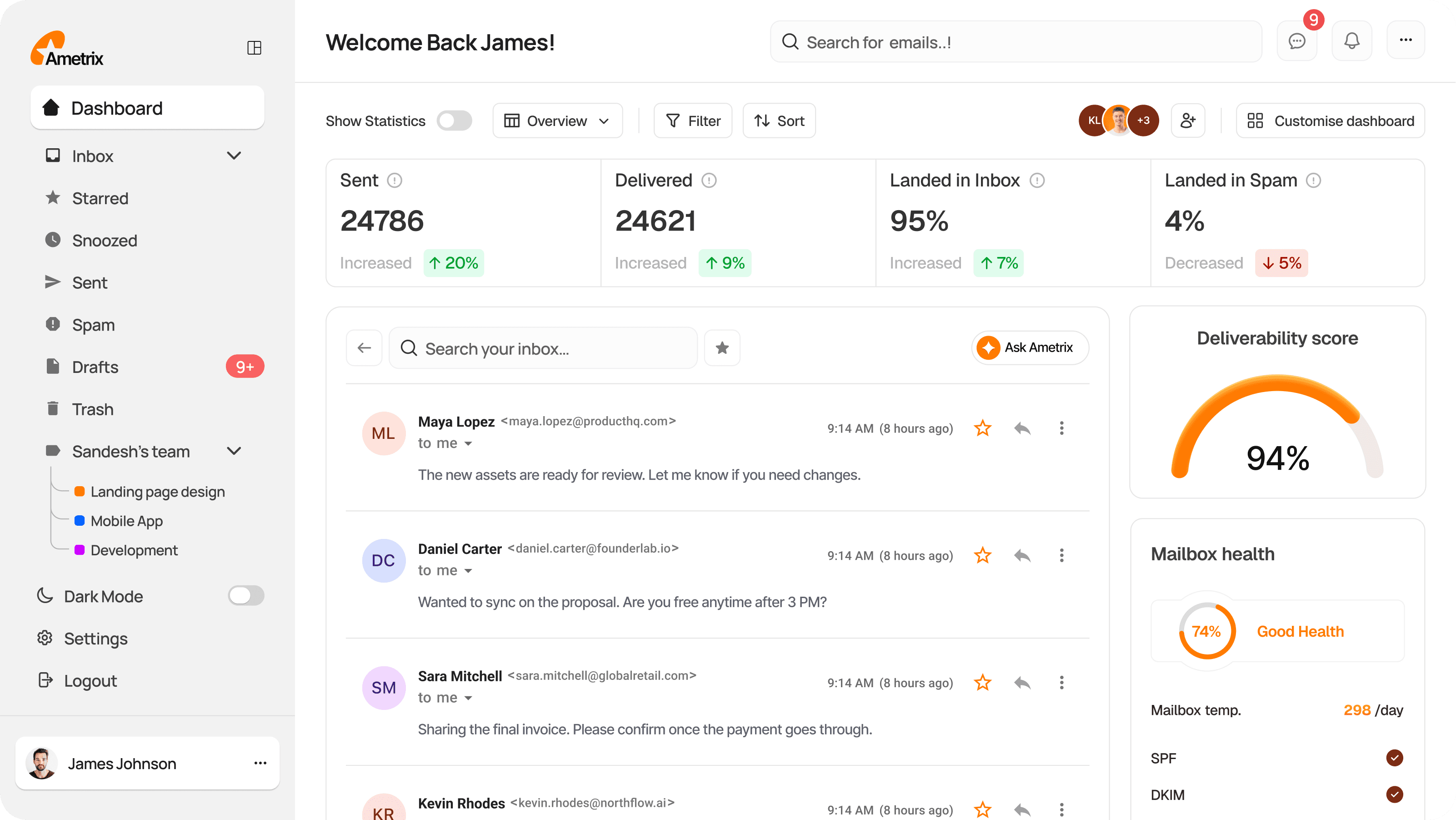Open the three-dot menu on Sara Mitchell's email

click(1061, 683)
